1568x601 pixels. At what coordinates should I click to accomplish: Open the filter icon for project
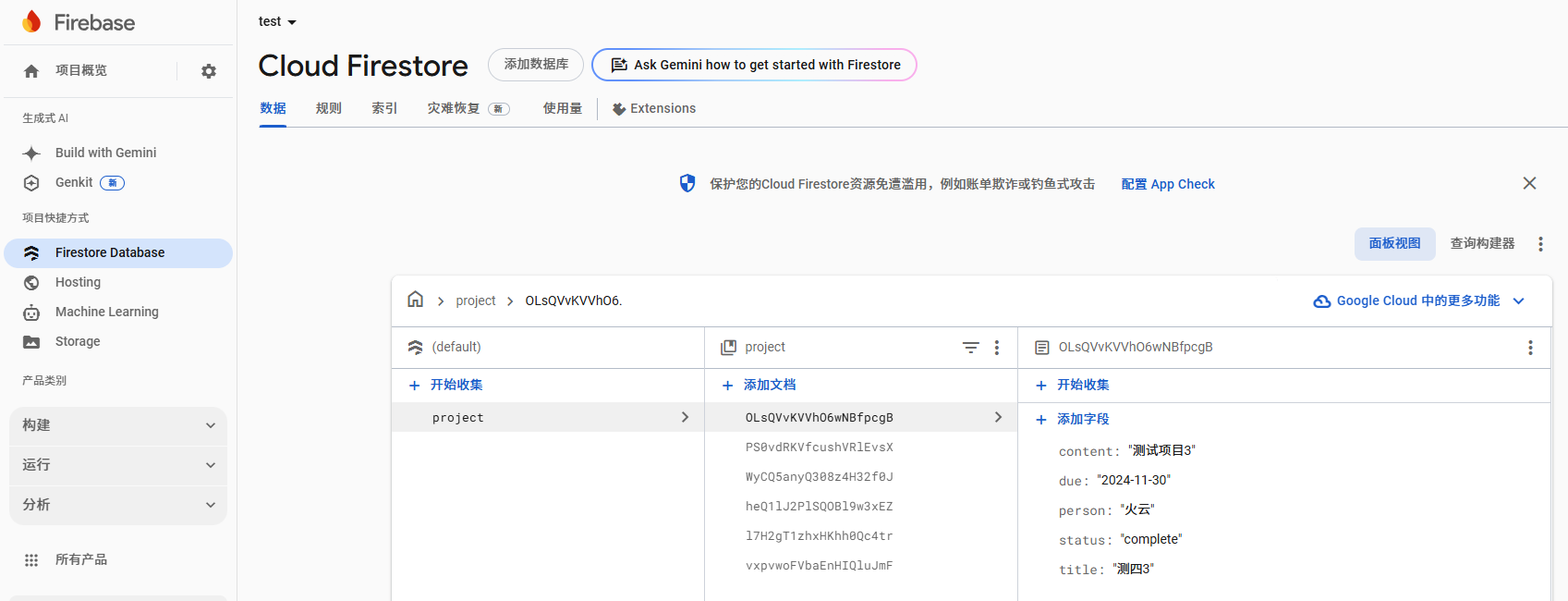[970, 348]
